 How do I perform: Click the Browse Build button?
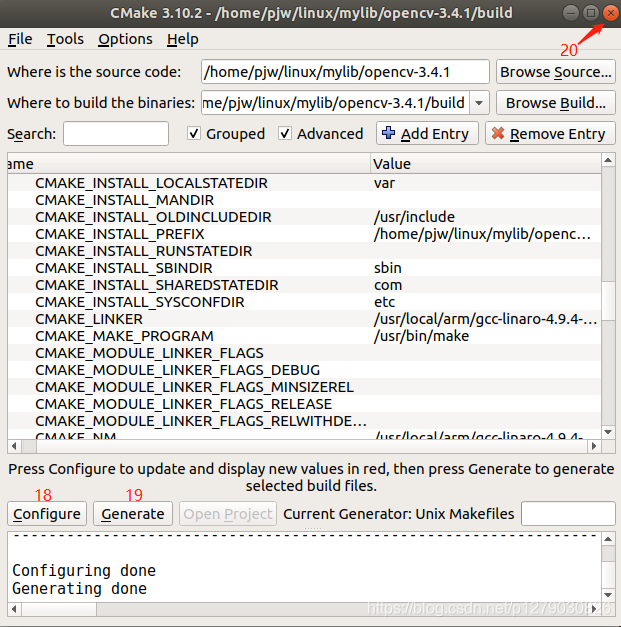coord(555,103)
